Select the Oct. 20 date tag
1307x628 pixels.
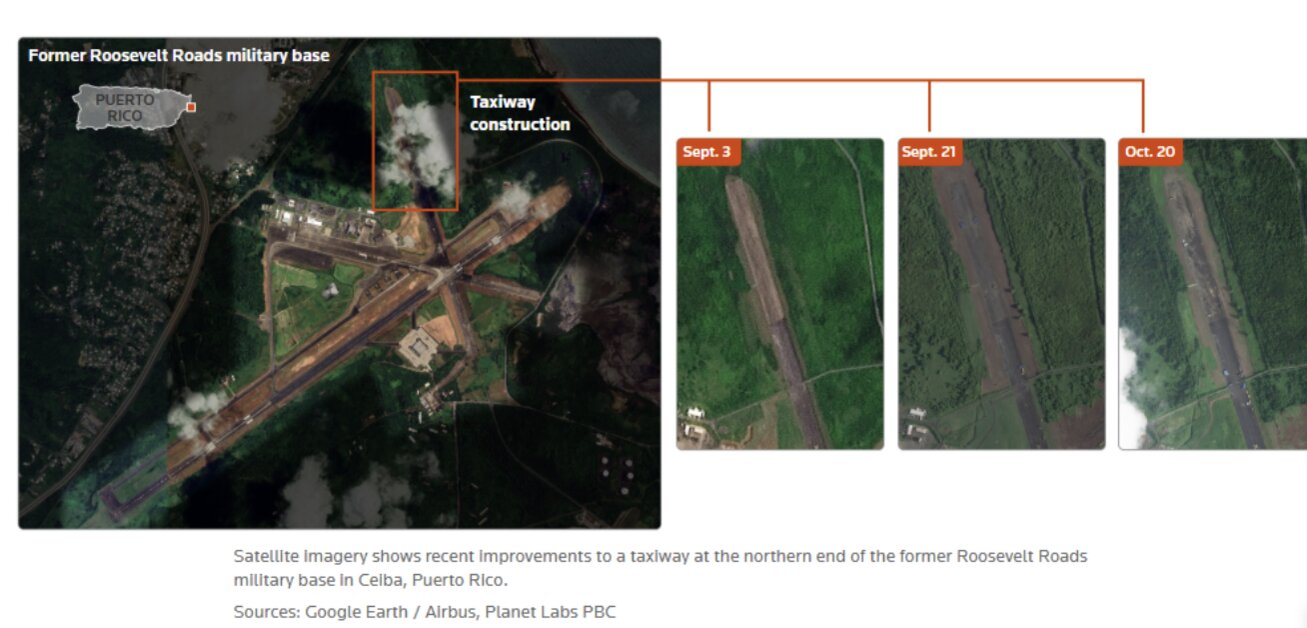click(1148, 152)
